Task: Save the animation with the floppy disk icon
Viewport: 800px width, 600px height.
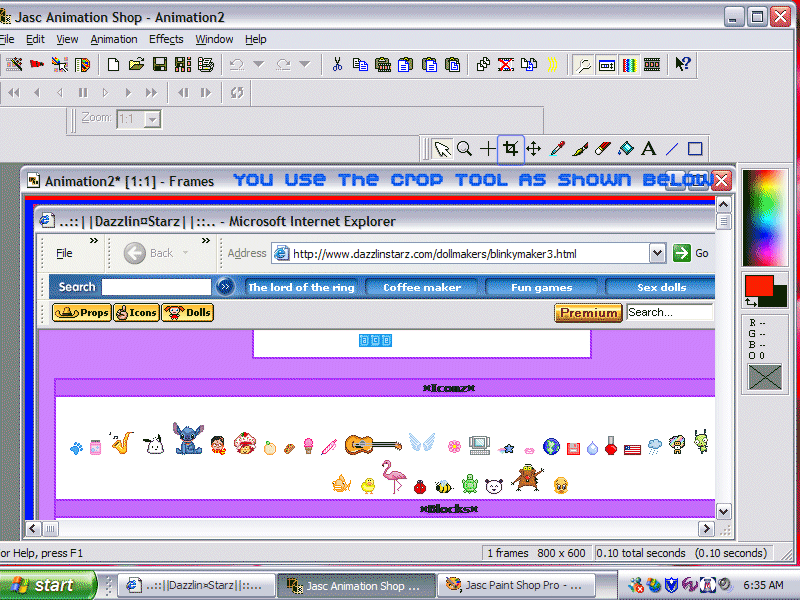Action: coord(160,64)
